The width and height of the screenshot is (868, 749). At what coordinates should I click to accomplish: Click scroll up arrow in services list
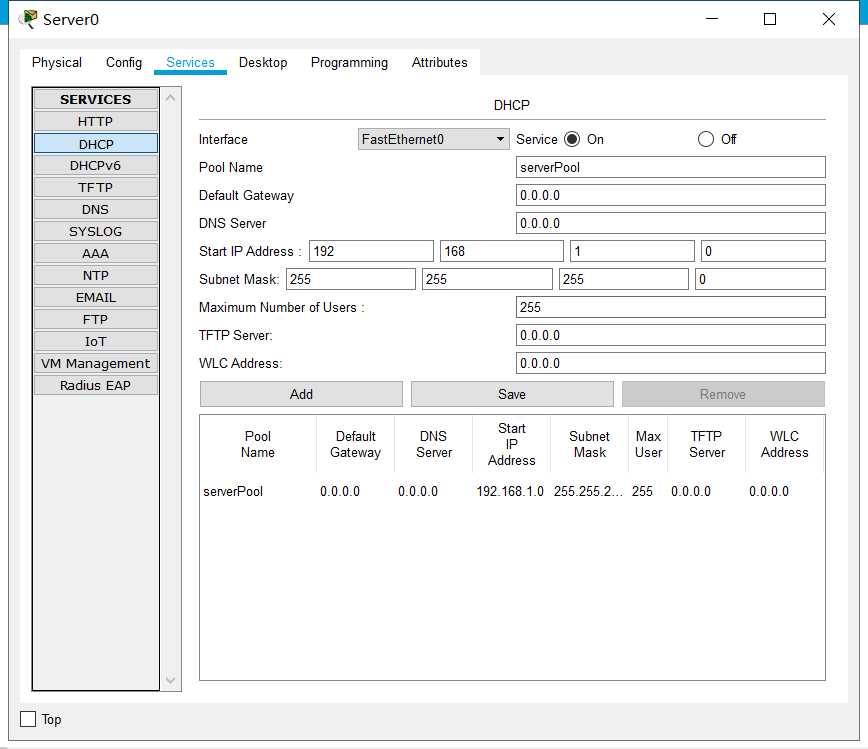pos(170,97)
